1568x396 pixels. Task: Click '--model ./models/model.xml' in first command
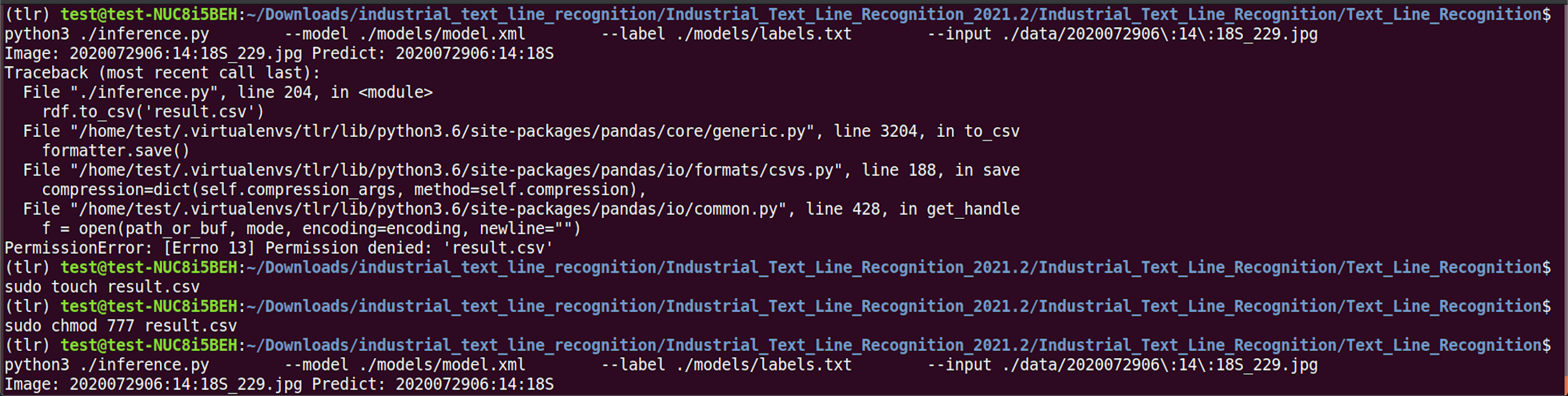pos(405,34)
